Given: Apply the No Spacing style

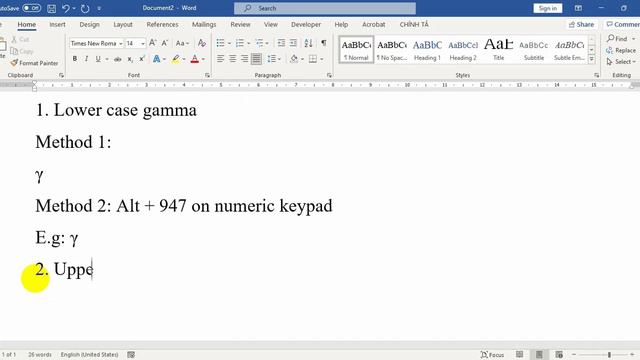Looking at the screenshot, I should tap(392, 50).
